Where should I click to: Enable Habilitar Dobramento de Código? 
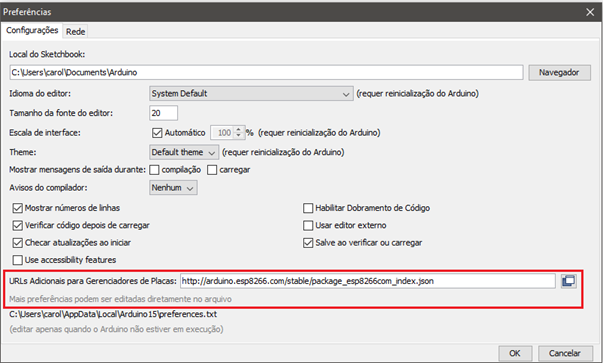[x=308, y=208]
